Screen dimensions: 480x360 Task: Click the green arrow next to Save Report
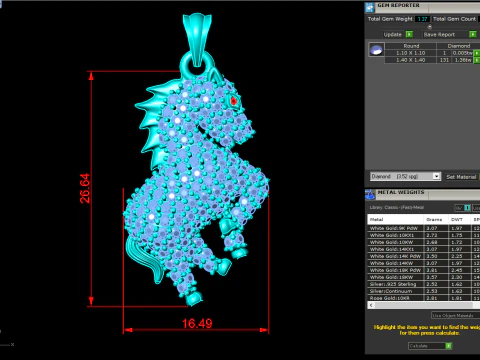pyautogui.click(x=473, y=34)
